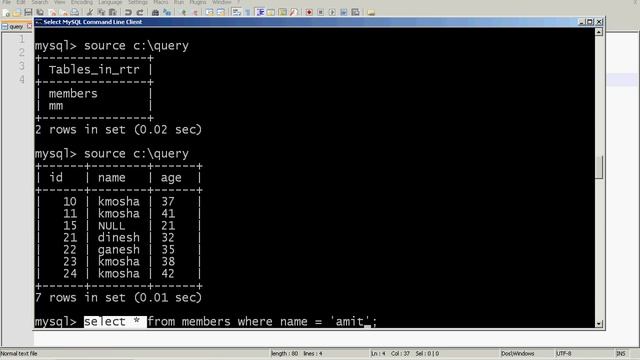Click 'amit' in the typed query
This screenshot has height=360, width=640.
tap(349, 322)
